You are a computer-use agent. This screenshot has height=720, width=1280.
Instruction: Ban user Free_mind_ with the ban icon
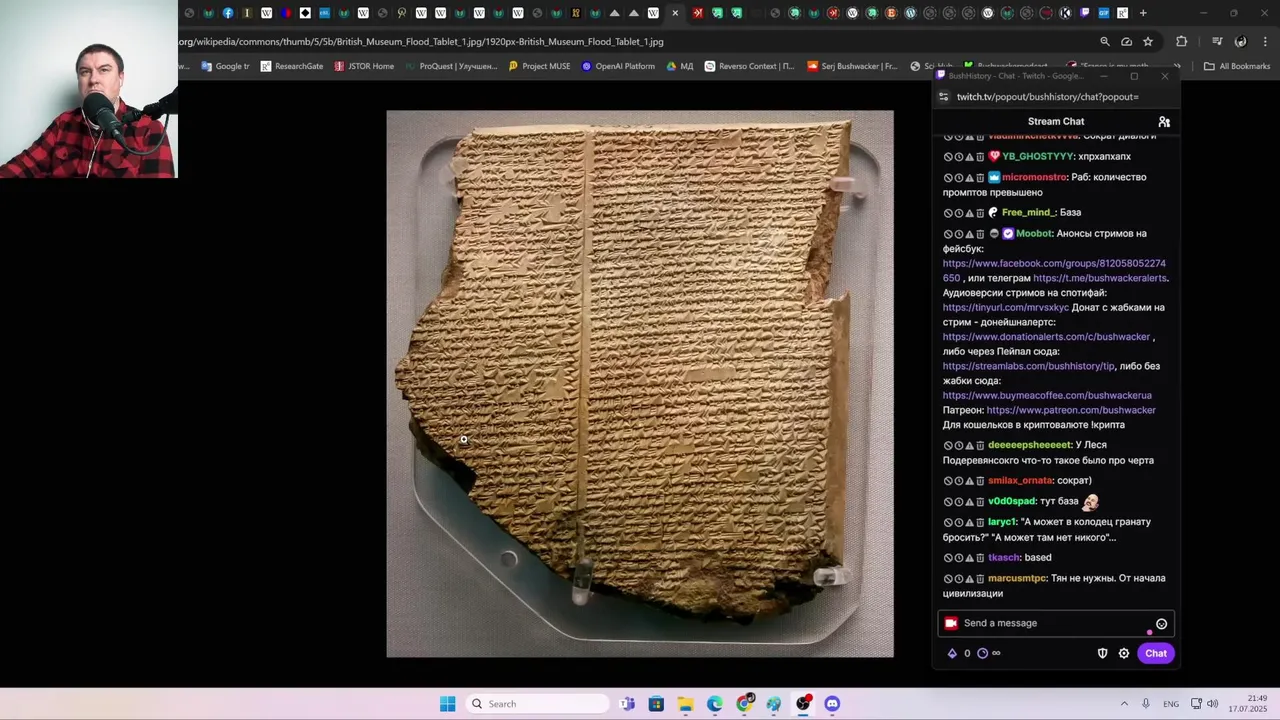coord(948,213)
